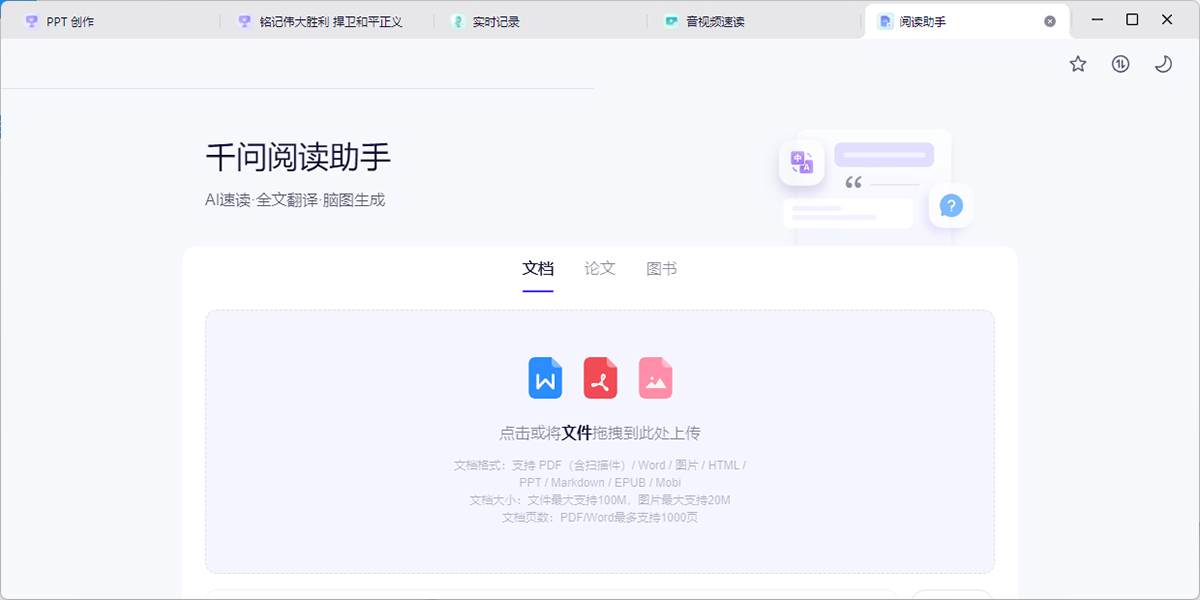The width and height of the screenshot is (1200, 600).
Task: Click the pink image file icon
Action: point(655,378)
